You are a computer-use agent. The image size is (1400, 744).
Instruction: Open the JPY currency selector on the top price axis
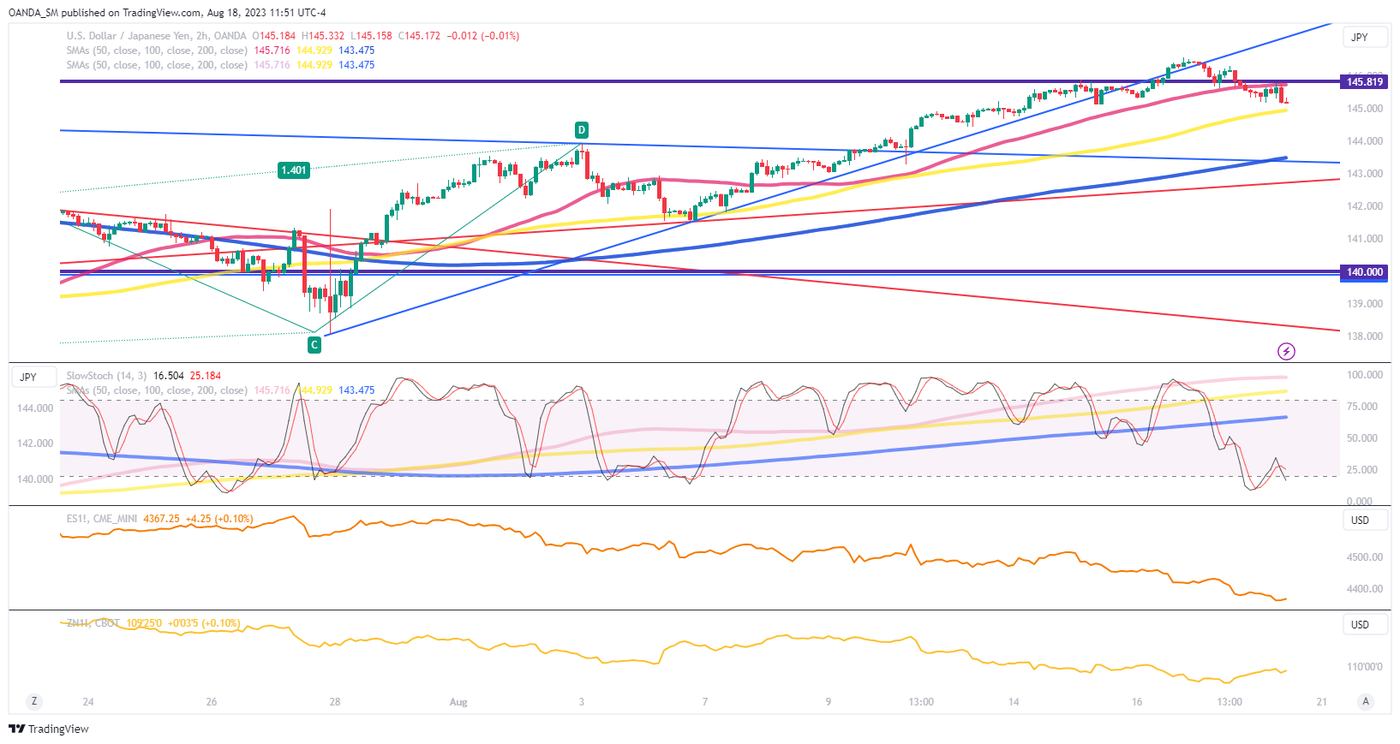tap(1364, 37)
